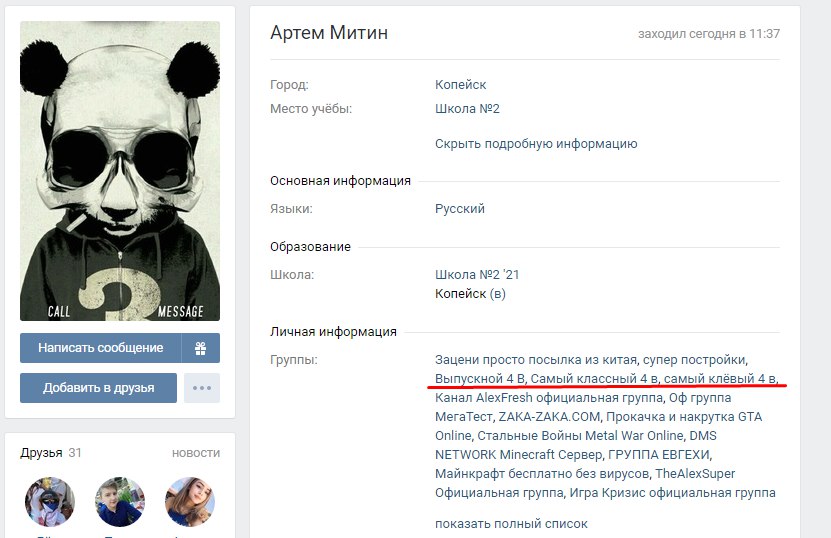Open Прокачка и накрутка GTA Online group
The image size is (831, 538).
pyautogui.click(x=598, y=426)
